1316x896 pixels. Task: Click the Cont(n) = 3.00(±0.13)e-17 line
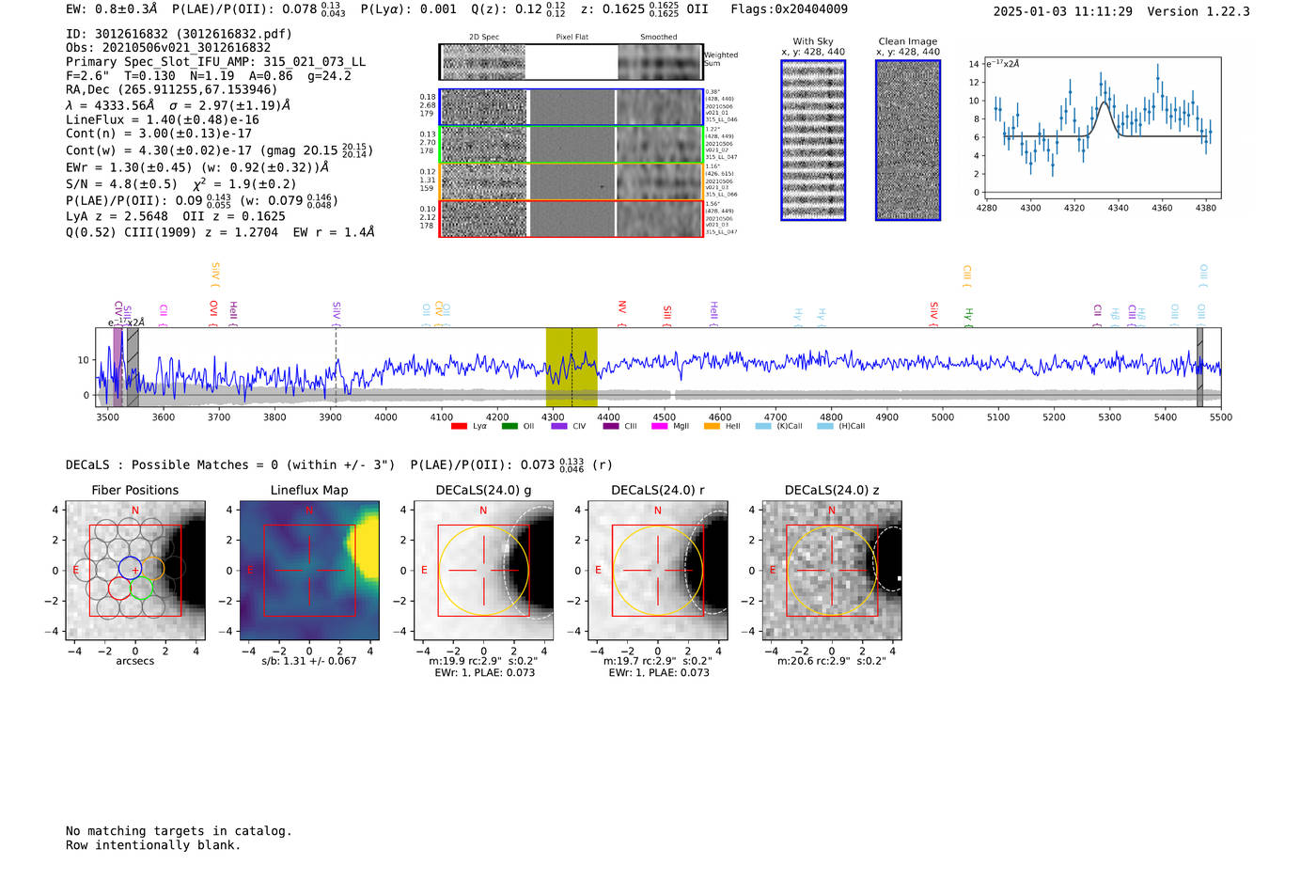pyautogui.click(x=159, y=134)
